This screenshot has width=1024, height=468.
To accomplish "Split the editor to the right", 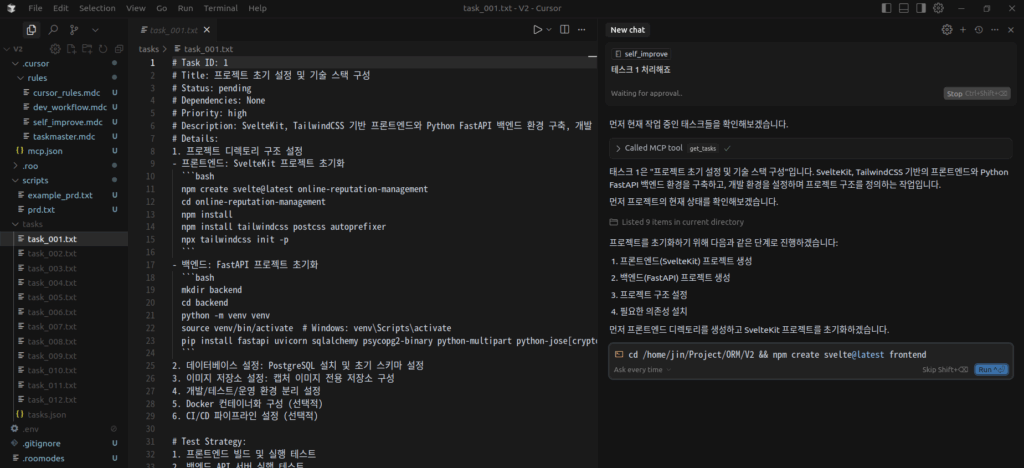I will (x=565, y=29).
